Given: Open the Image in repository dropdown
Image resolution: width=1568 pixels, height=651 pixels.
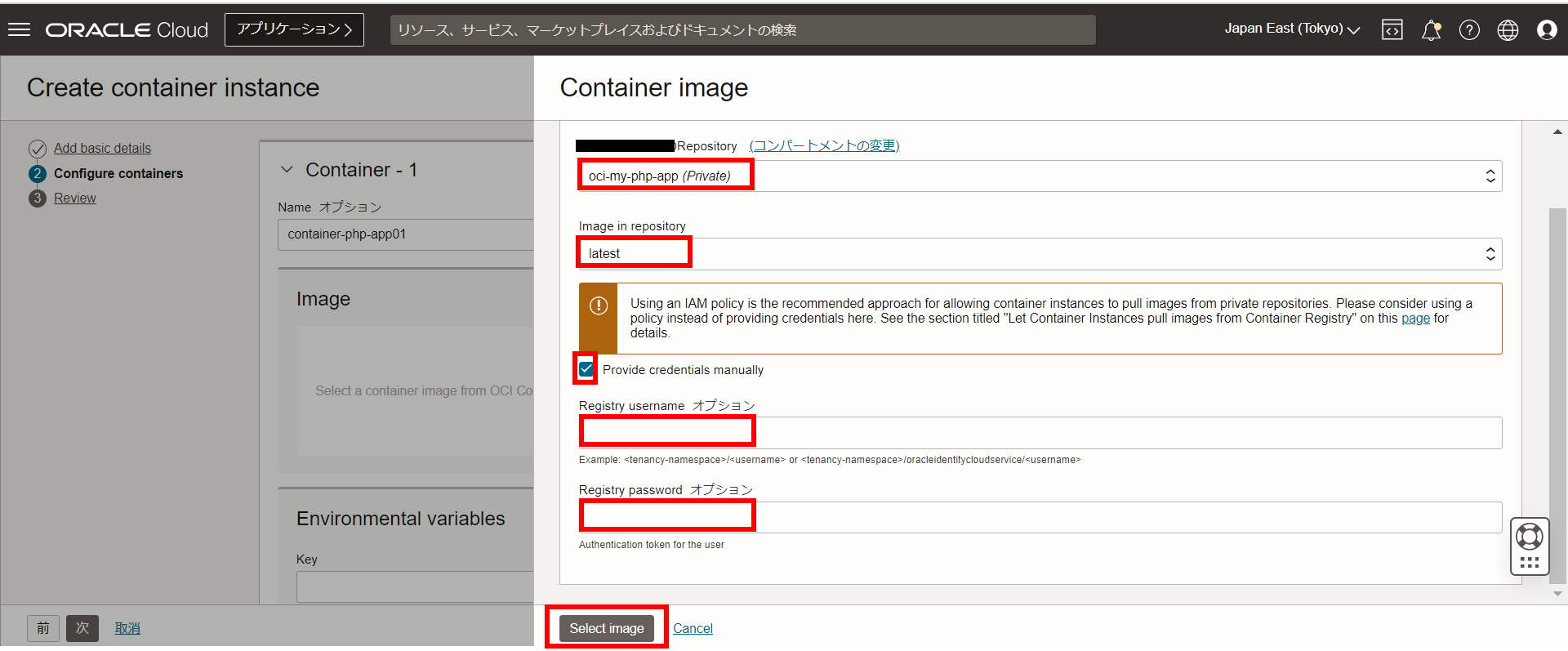Looking at the screenshot, I should click(x=1040, y=253).
